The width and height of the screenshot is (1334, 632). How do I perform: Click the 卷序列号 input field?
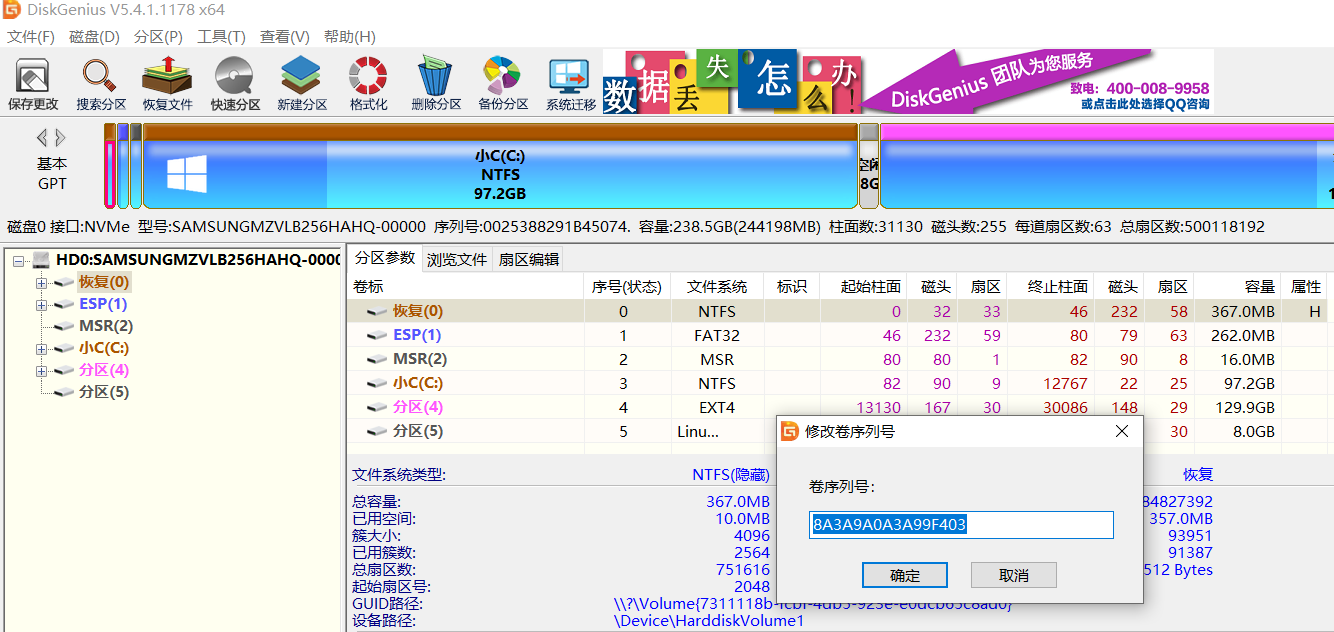pyautogui.click(x=960, y=525)
